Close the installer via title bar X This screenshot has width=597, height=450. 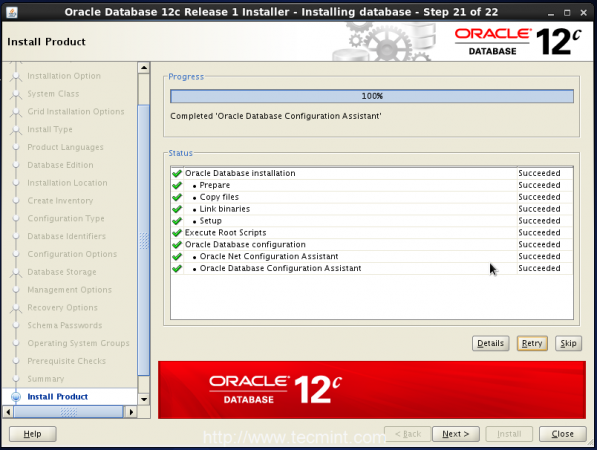coord(583,13)
